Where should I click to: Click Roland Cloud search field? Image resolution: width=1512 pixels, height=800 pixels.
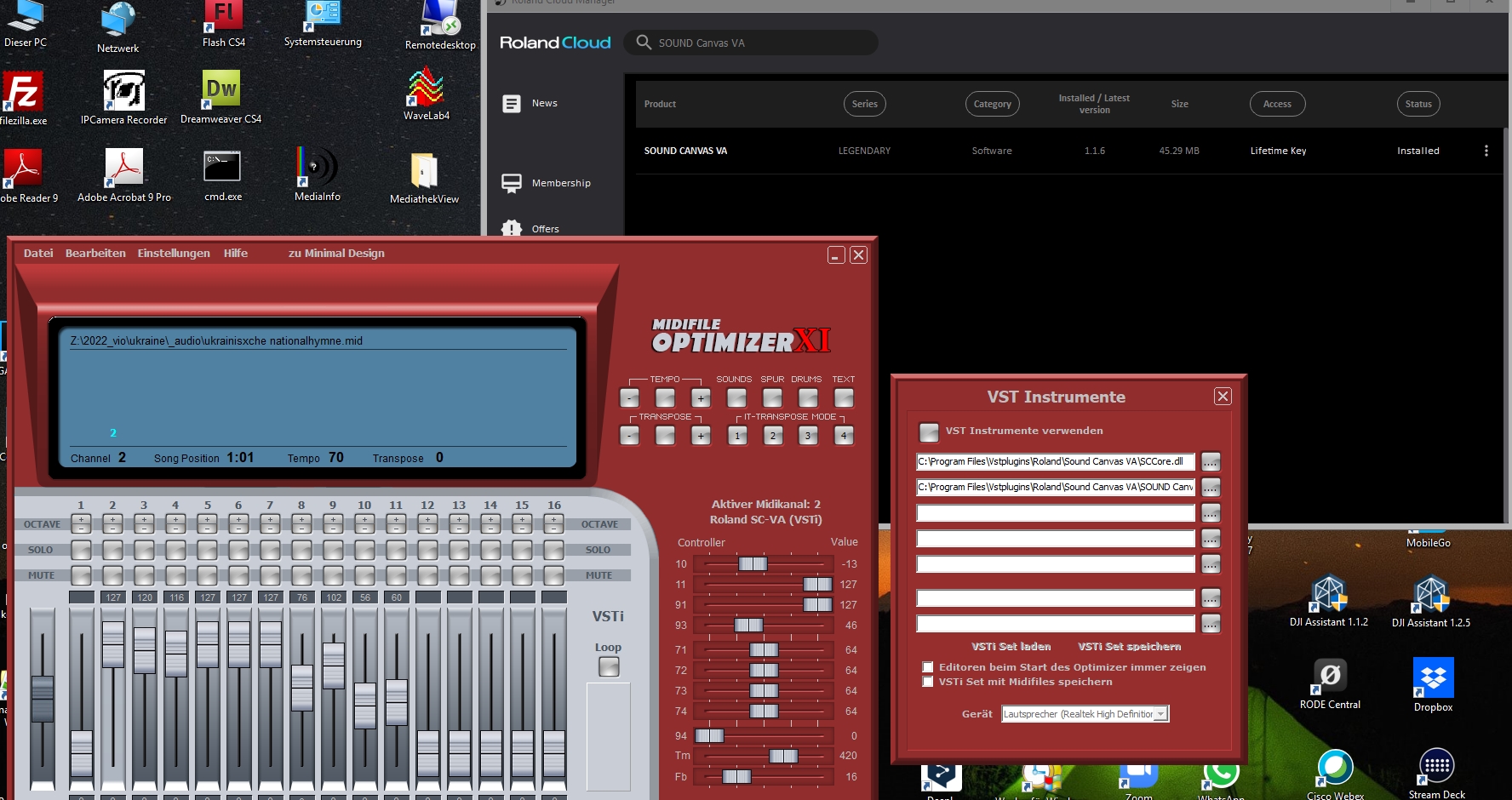click(751, 43)
